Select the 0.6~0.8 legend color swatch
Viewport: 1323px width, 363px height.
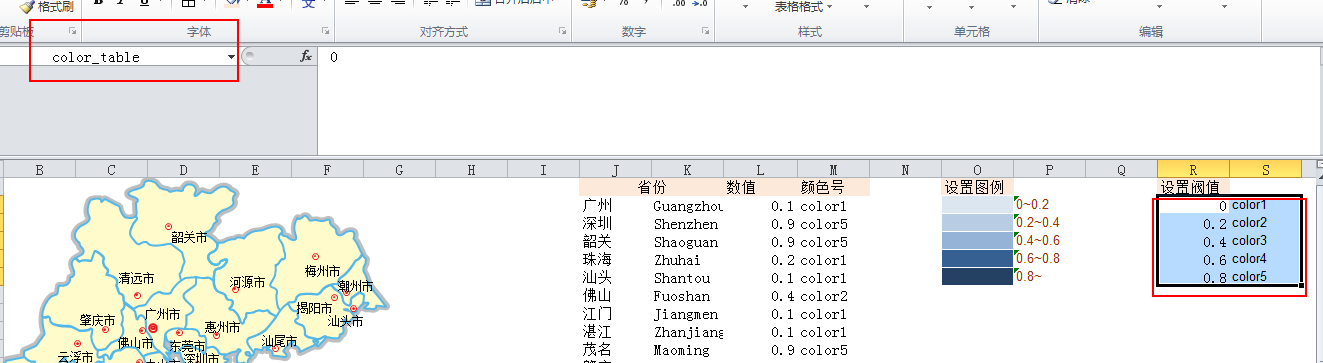tap(977, 258)
